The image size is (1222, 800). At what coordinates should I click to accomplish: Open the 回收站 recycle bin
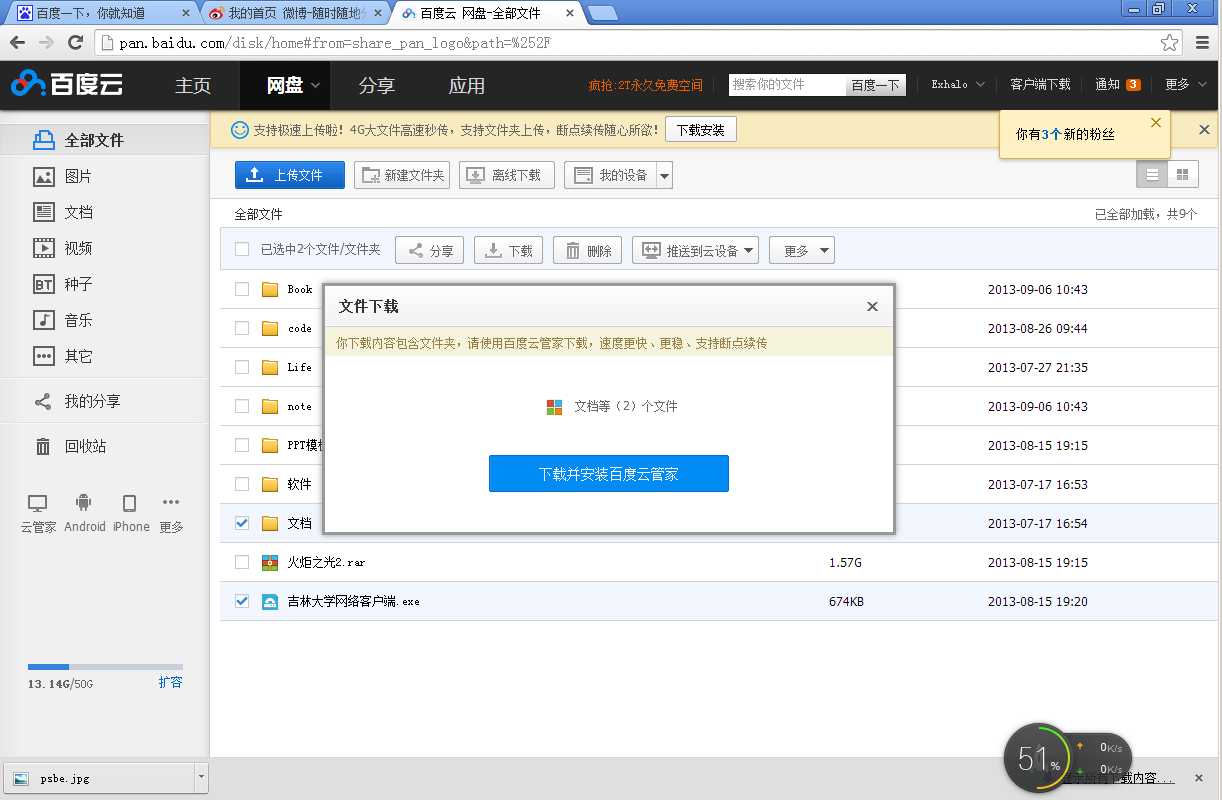pos(85,446)
